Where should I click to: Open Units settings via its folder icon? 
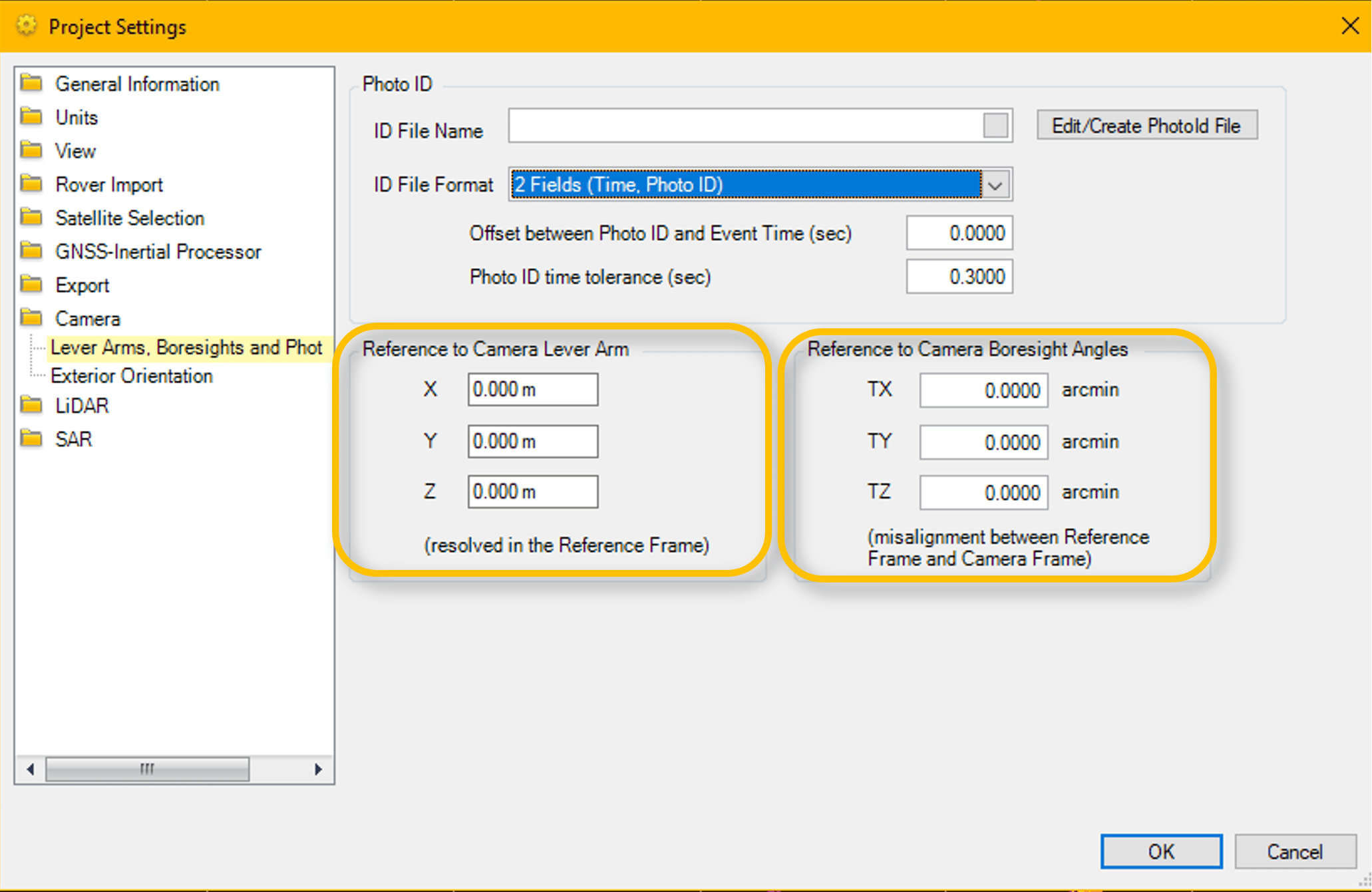tap(31, 117)
